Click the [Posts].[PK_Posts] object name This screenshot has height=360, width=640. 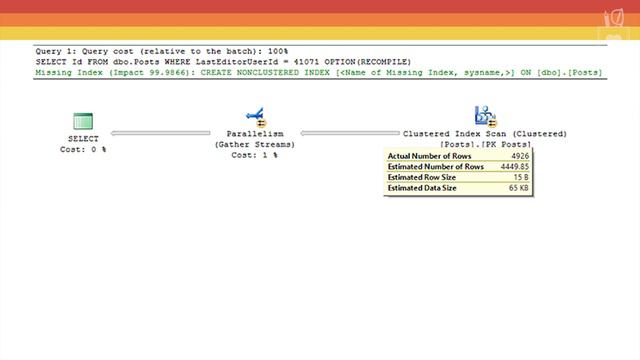tap(485, 144)
